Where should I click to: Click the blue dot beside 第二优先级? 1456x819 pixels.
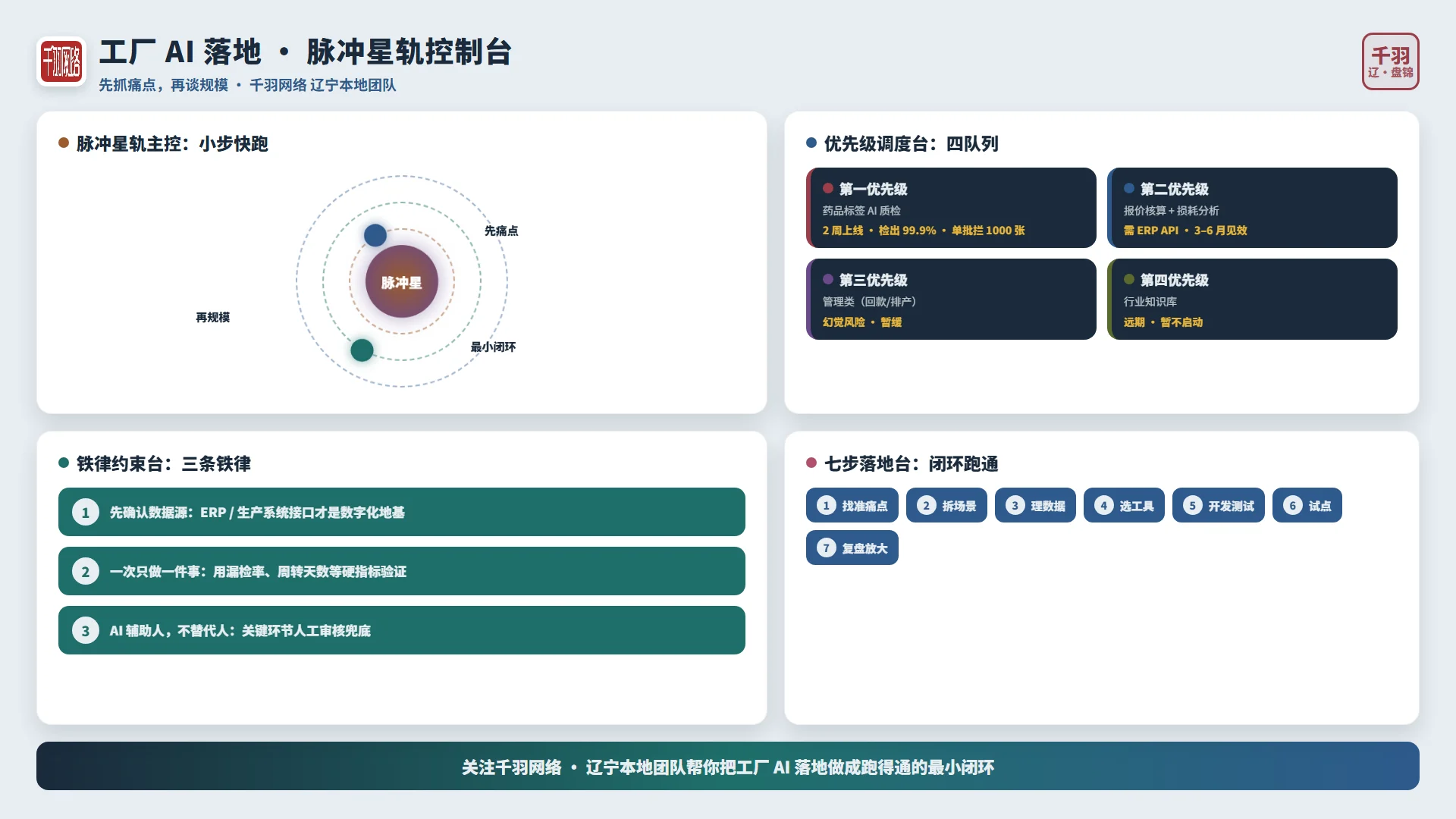[1129, 188]
